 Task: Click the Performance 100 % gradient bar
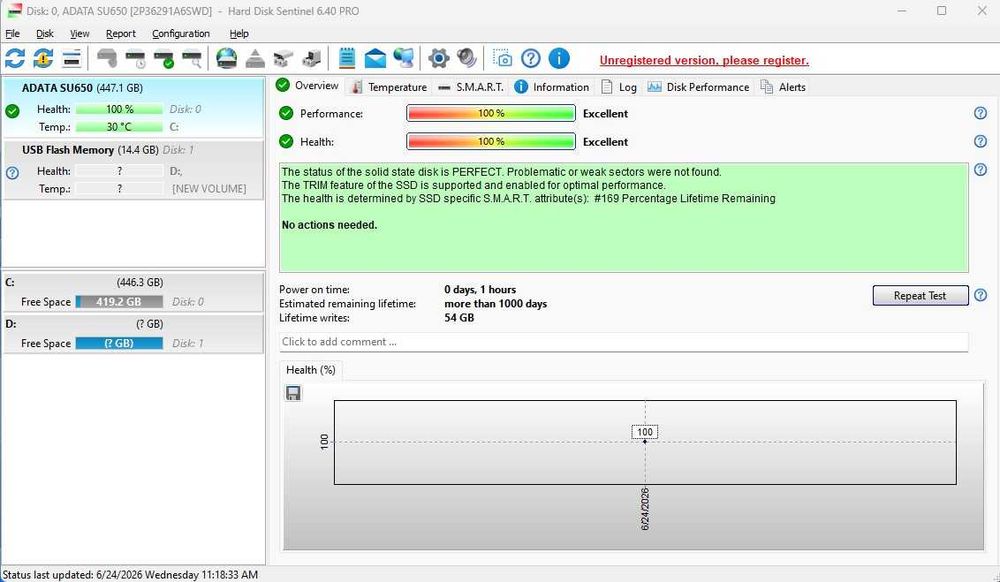coord(491,113)
